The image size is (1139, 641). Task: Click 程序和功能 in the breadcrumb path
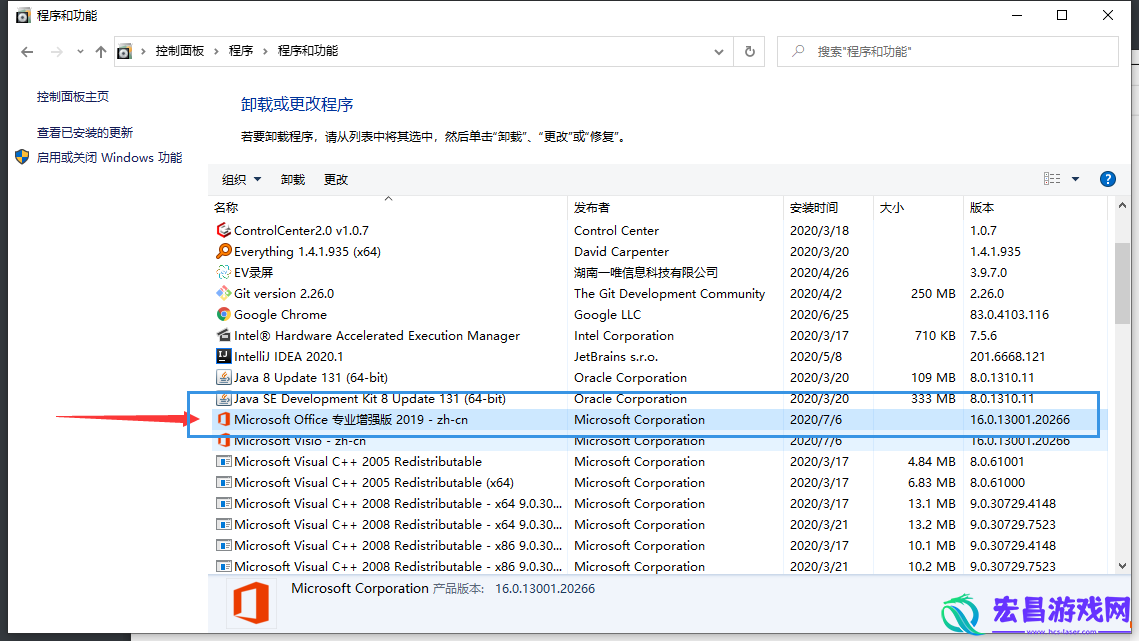click(308, 51)
